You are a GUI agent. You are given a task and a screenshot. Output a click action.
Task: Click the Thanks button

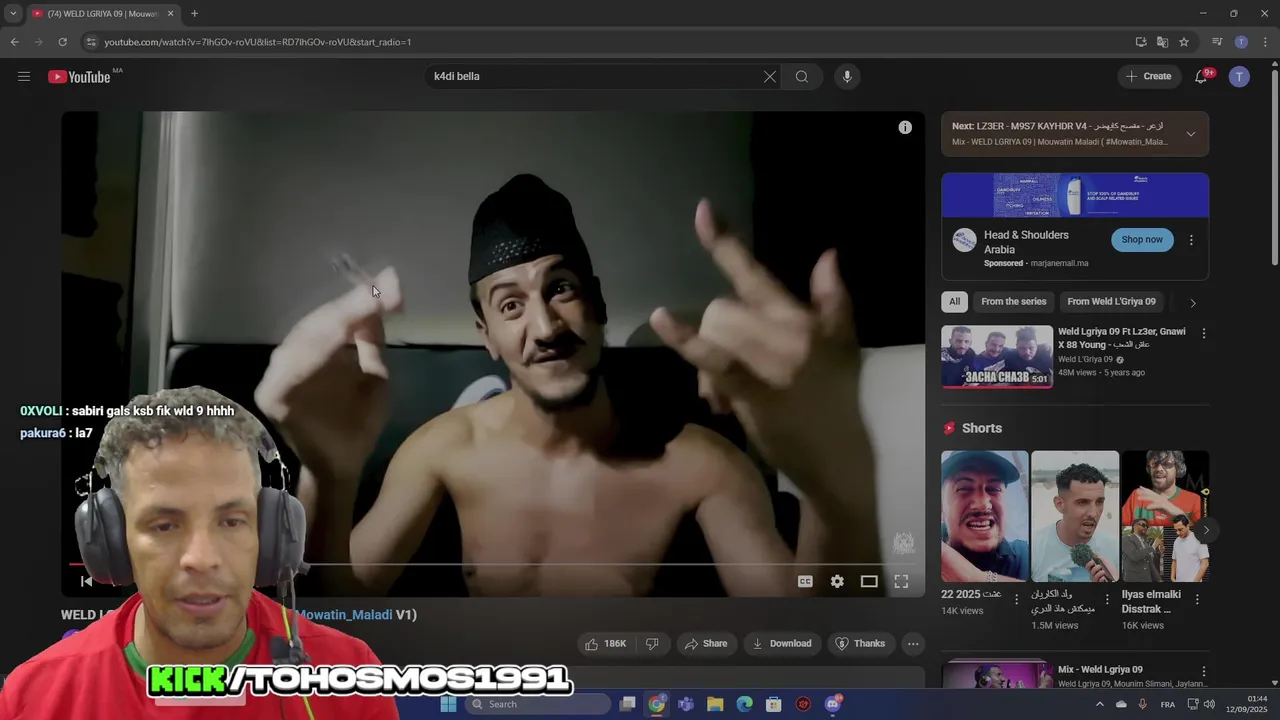click(860, 643)
